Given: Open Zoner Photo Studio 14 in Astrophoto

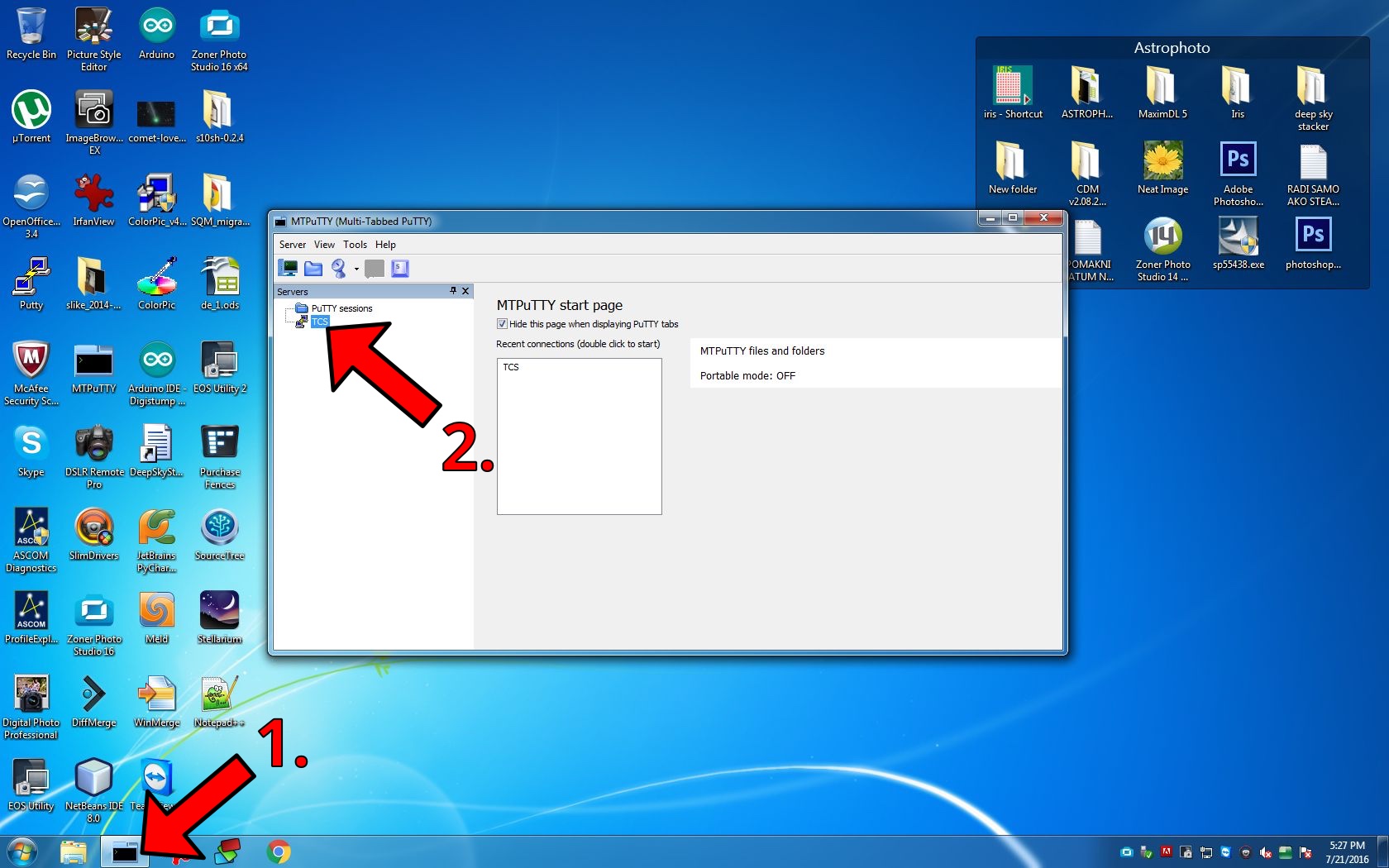Looking at the screenshot, I should [x=1162, y=249].
